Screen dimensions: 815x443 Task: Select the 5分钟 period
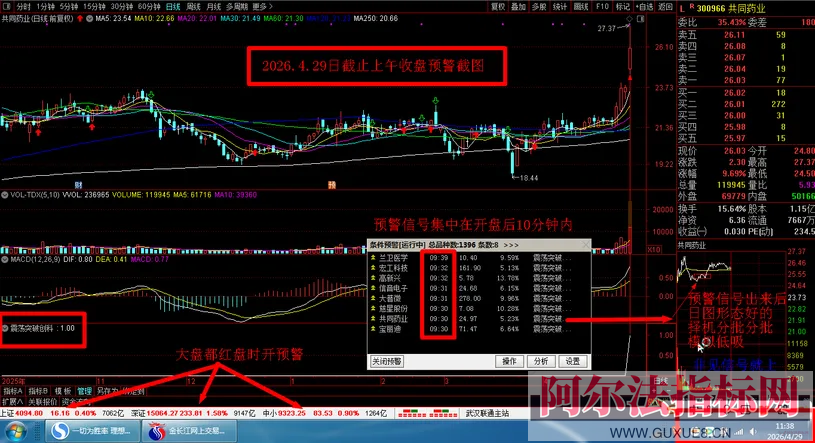click(69, 7)
